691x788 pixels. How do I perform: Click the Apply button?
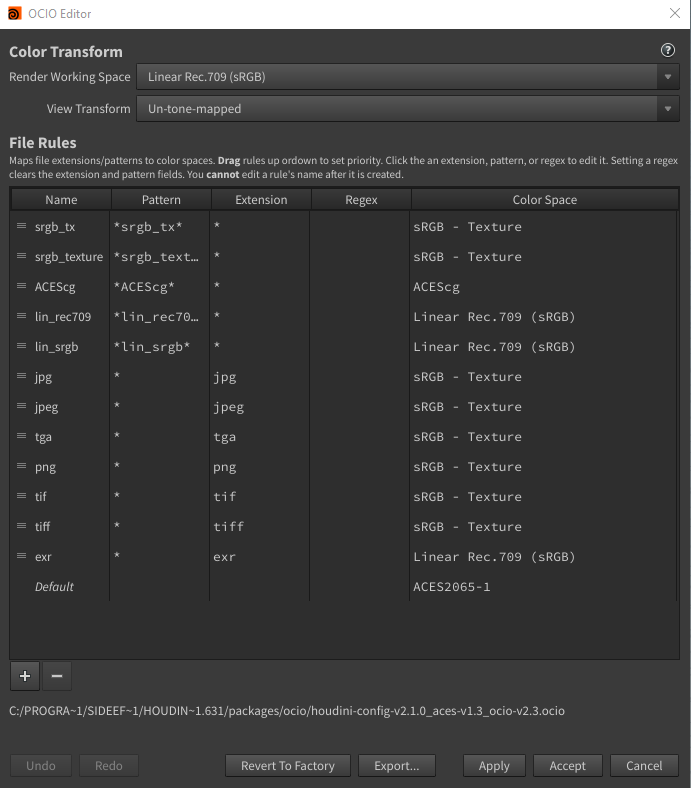pyautogui.click(x=494, y=765)
